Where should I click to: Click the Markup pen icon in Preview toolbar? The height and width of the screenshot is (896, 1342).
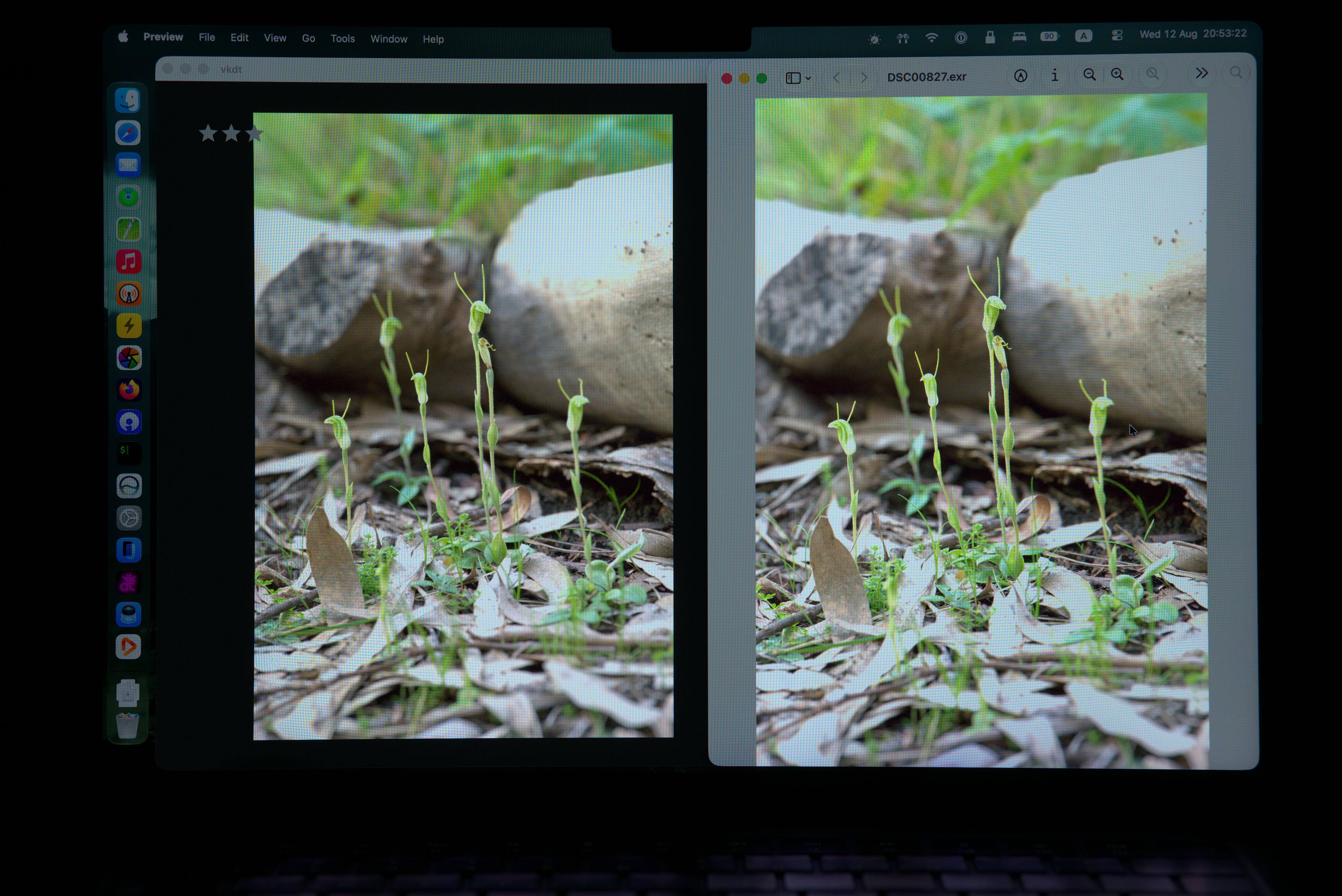pos(1020,76)
